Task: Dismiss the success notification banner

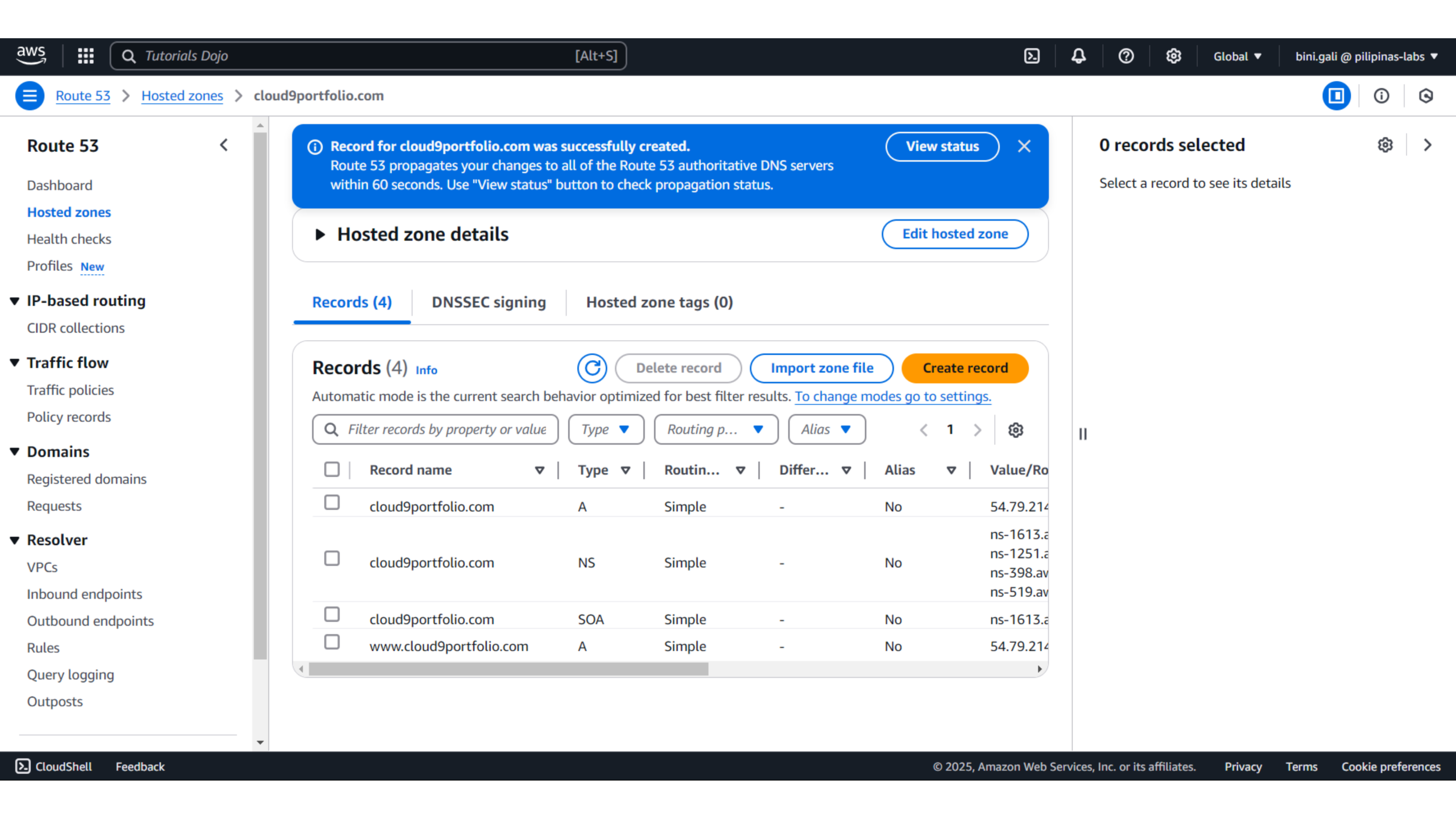Action: point(1024,146)
